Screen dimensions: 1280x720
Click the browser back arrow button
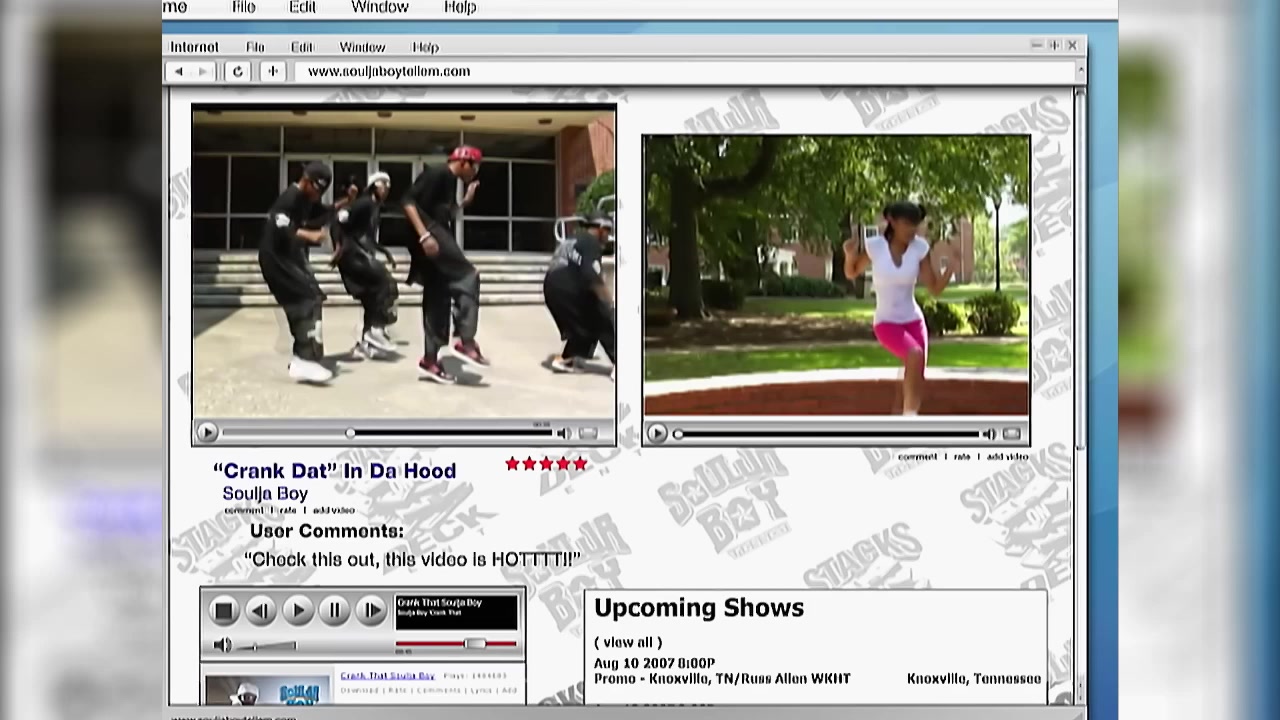[179, 72]
